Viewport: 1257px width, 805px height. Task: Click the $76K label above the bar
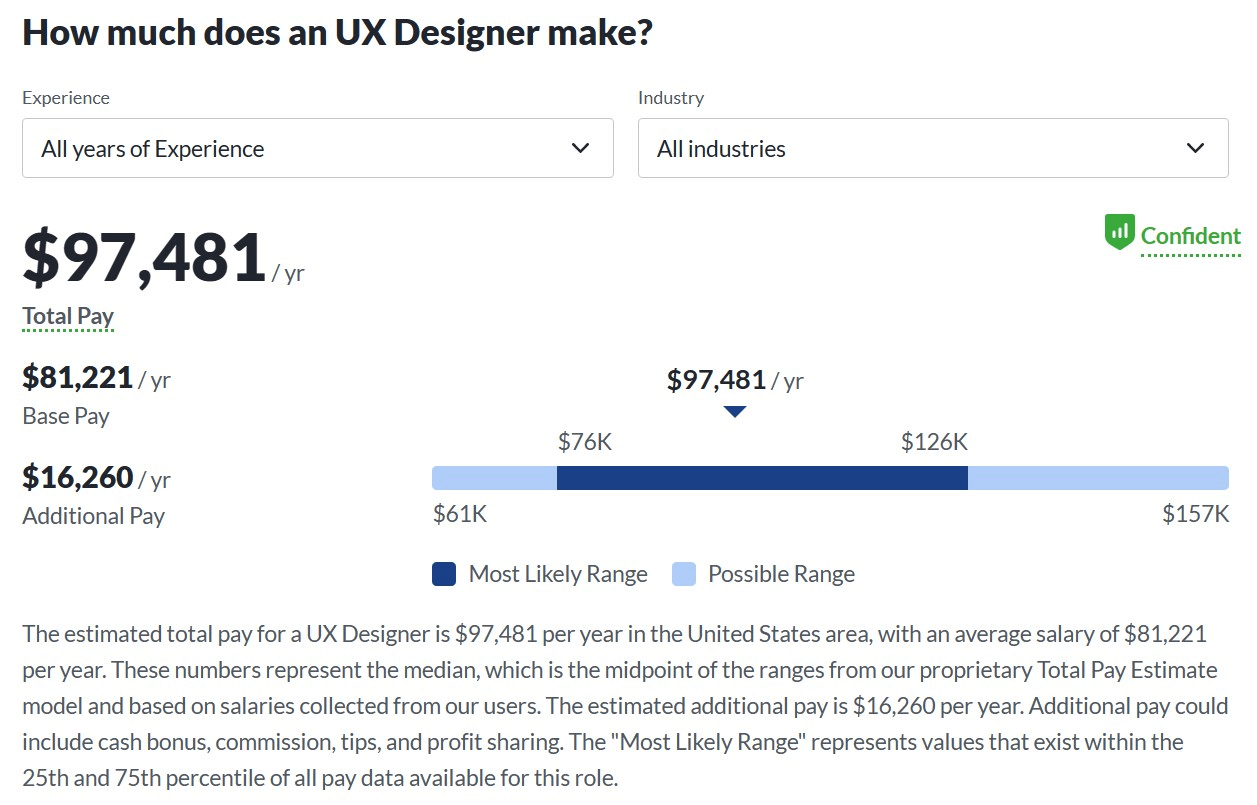coord(585,442)
